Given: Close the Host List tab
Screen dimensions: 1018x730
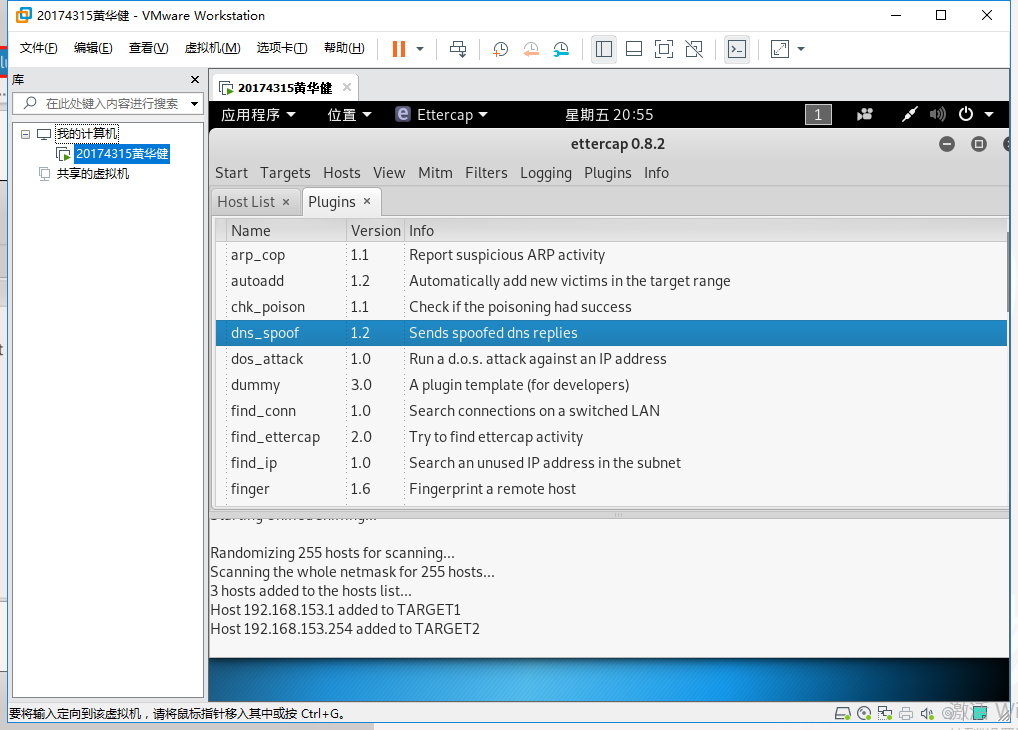Looking at the screenshot, I should [286, 202].
